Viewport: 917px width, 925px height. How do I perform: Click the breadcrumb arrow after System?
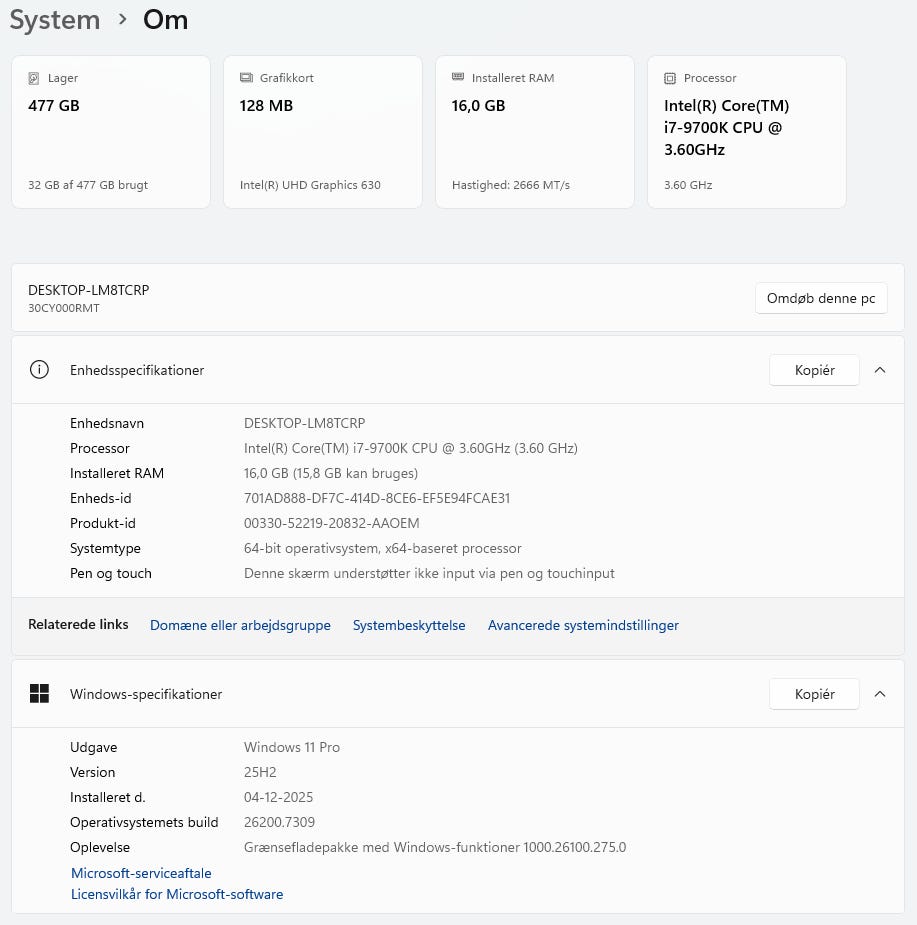coord(122,20)
